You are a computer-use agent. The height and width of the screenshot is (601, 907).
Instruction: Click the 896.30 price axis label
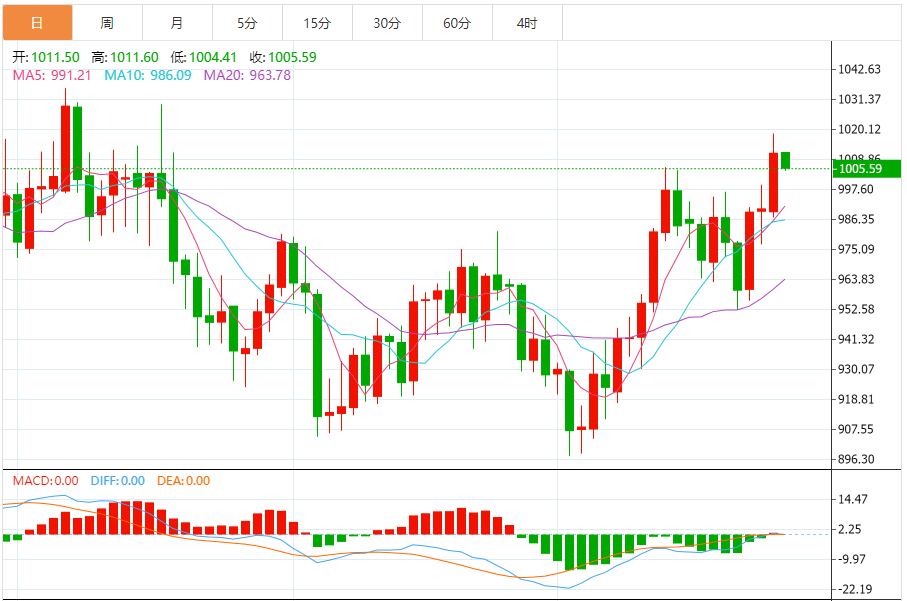tap(856, 459)
